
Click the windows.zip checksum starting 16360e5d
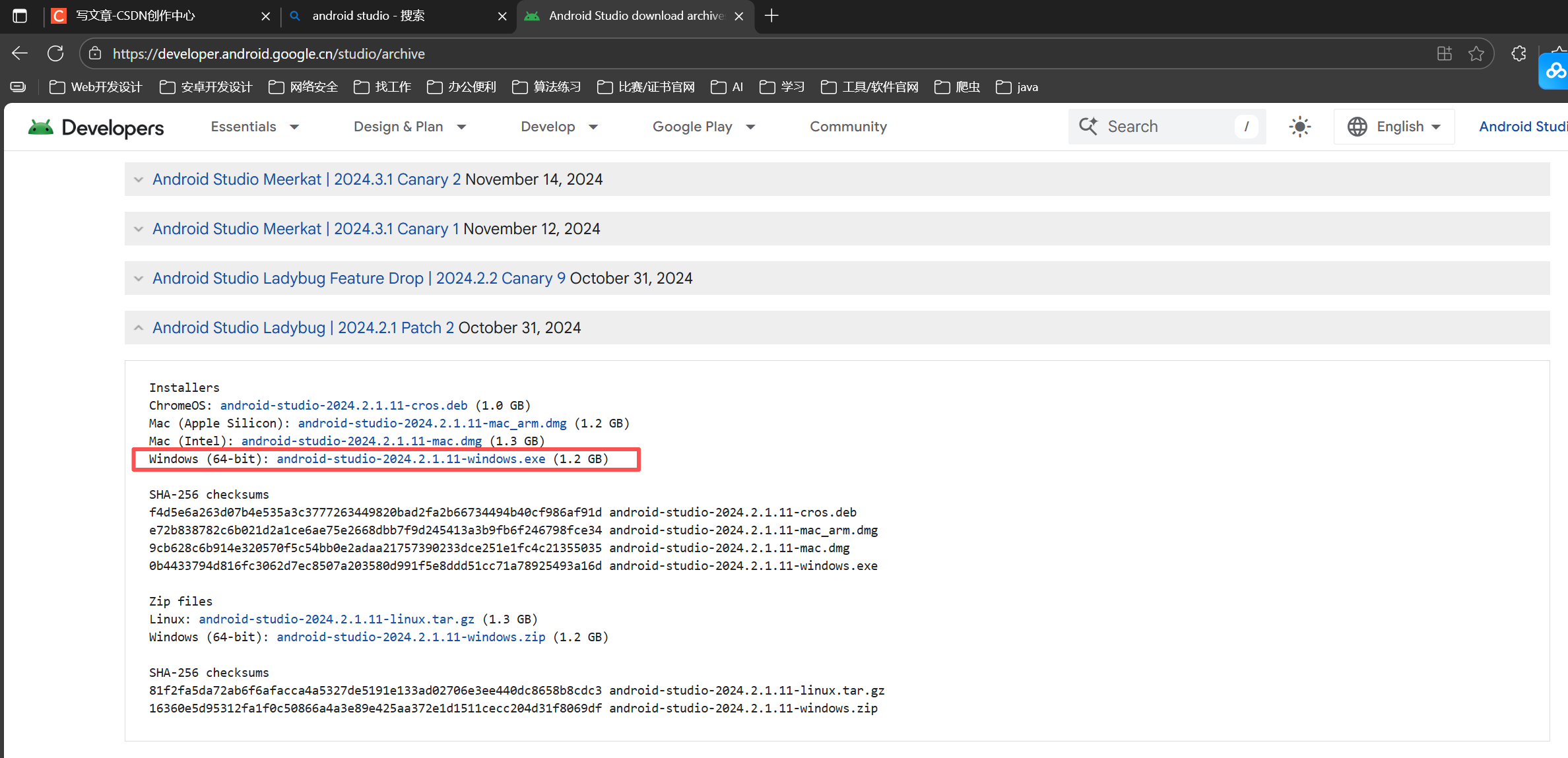click(x=376, y=708)
